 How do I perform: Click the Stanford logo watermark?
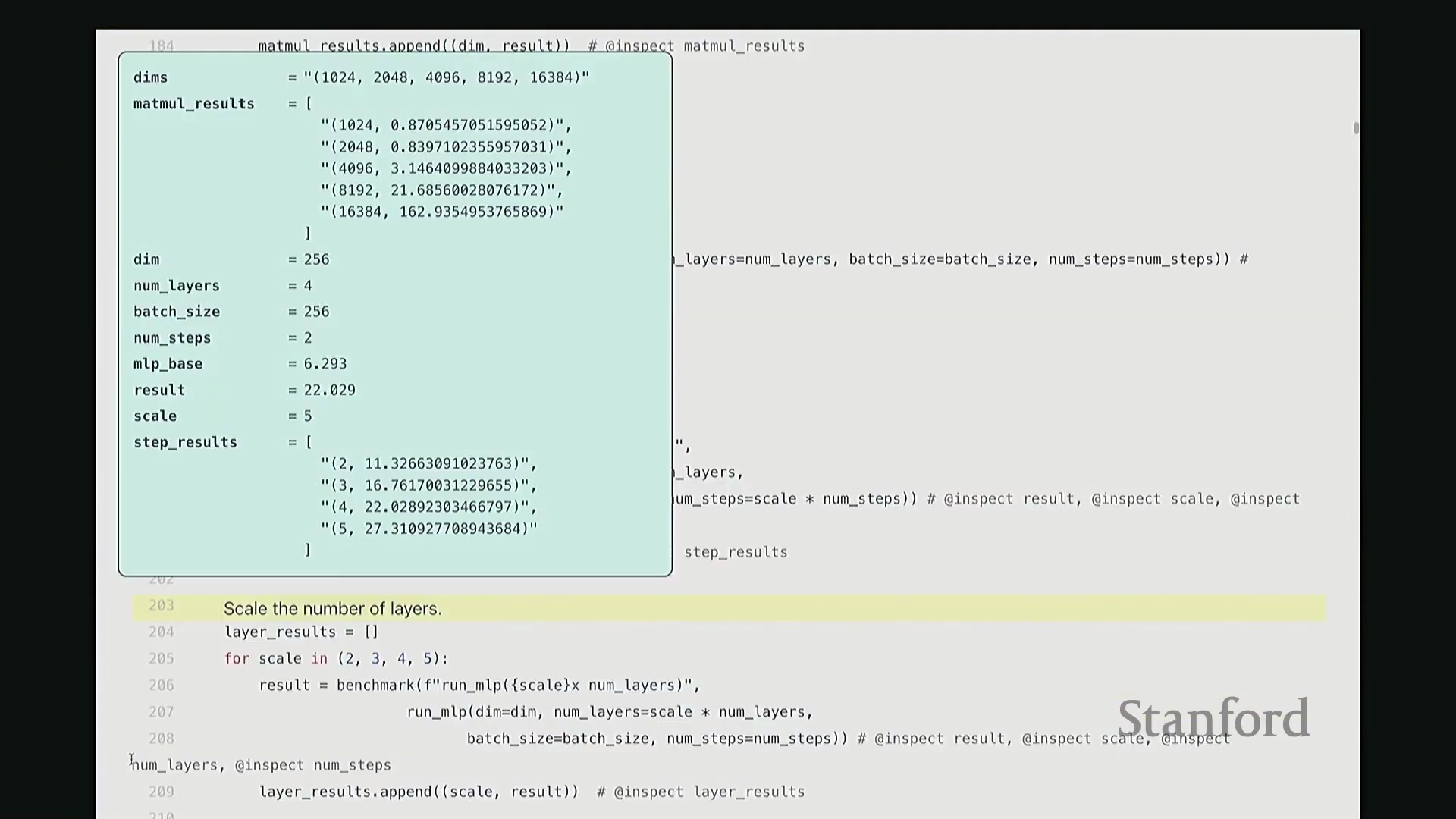1213,718
